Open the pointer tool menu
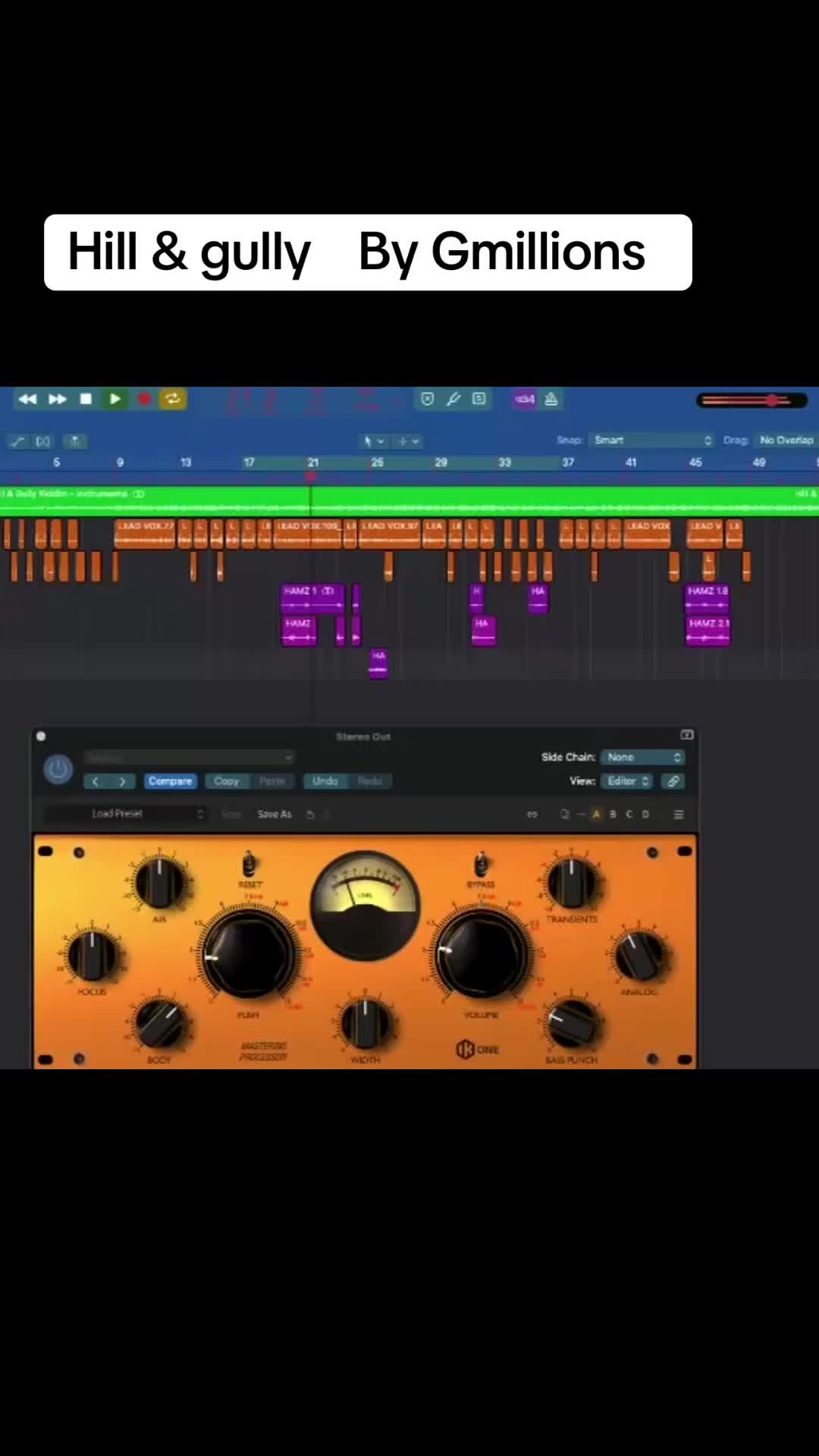Image resolution: width=819 pixels, height=1456 pixels. [x=372, y=441]
